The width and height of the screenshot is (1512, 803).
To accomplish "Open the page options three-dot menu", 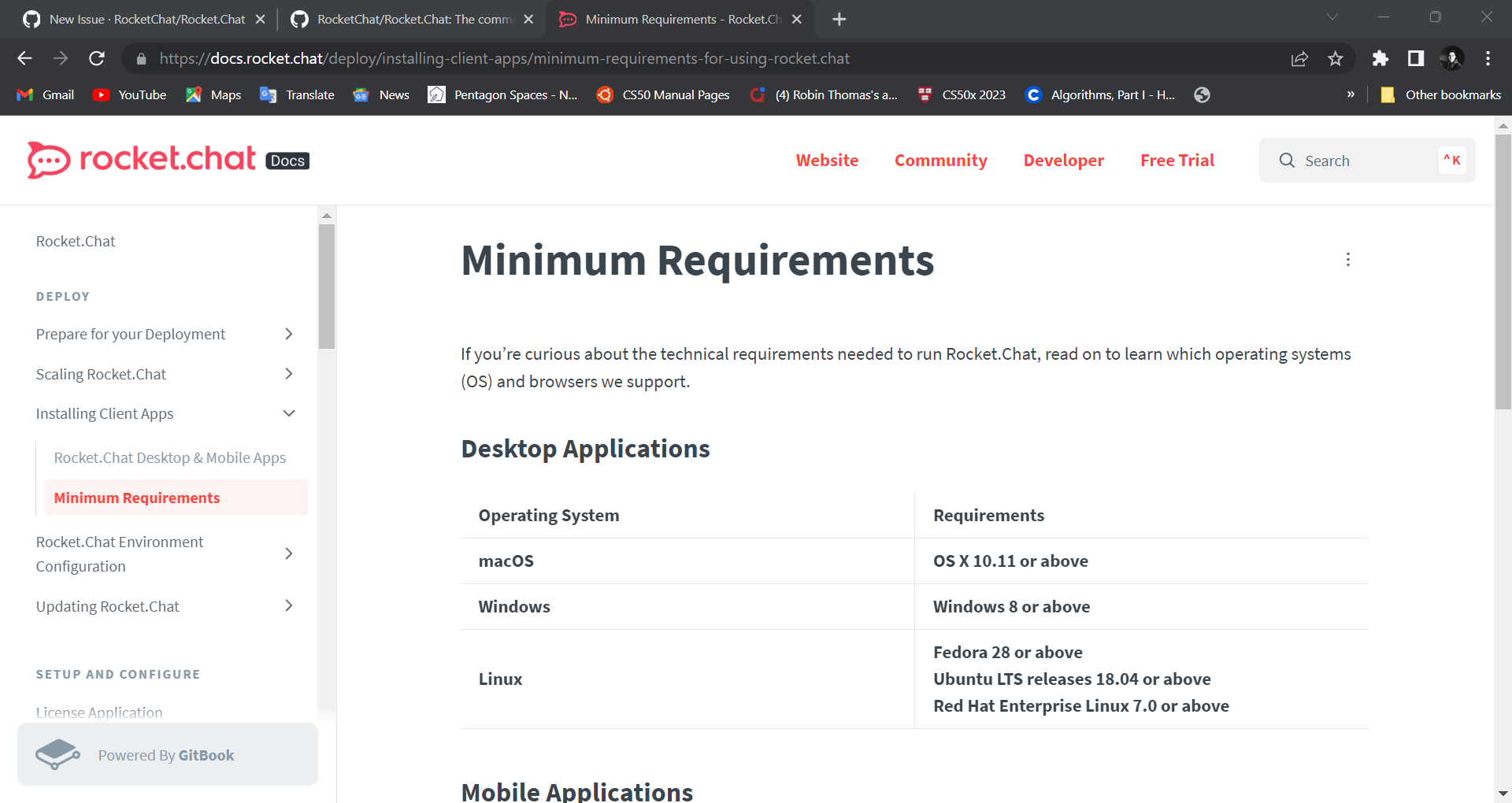I will 1347,259.
